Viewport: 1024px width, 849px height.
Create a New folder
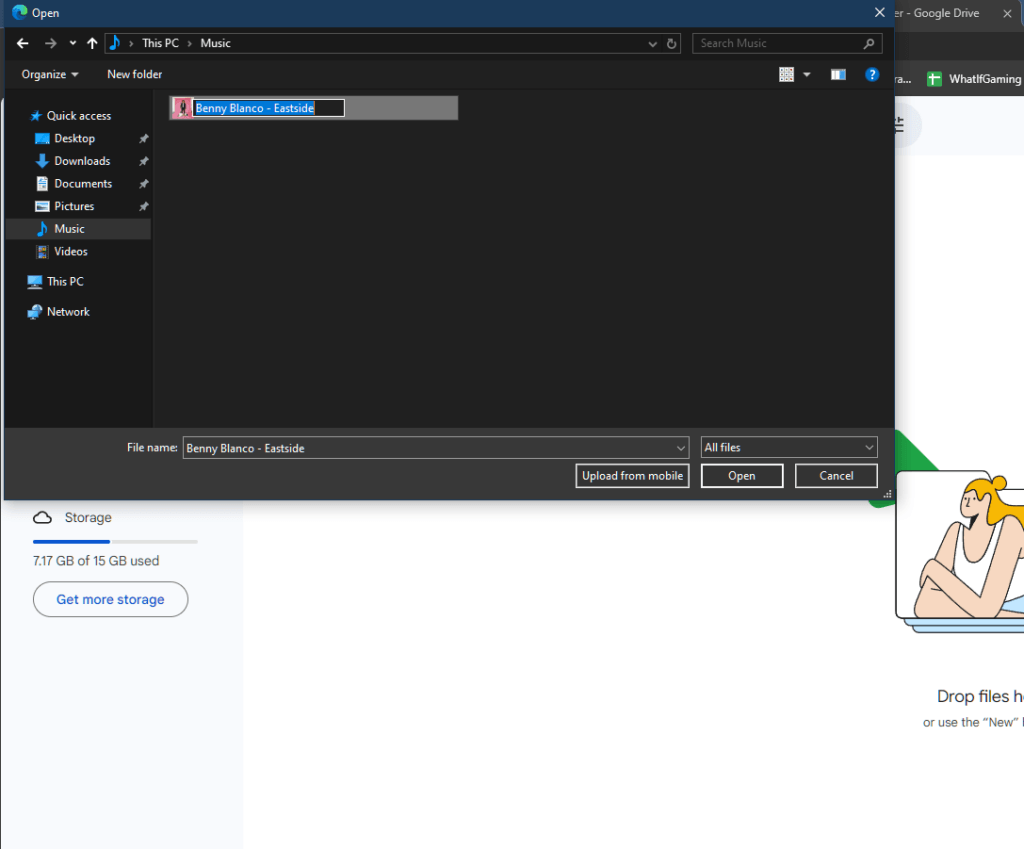click(135, 74)
